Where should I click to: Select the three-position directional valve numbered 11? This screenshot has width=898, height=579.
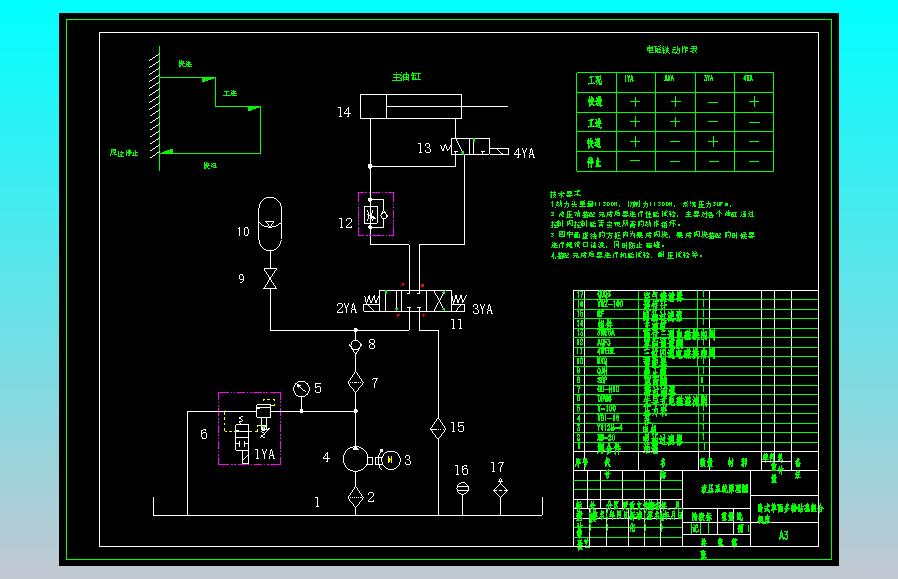[x=415, y=301]
